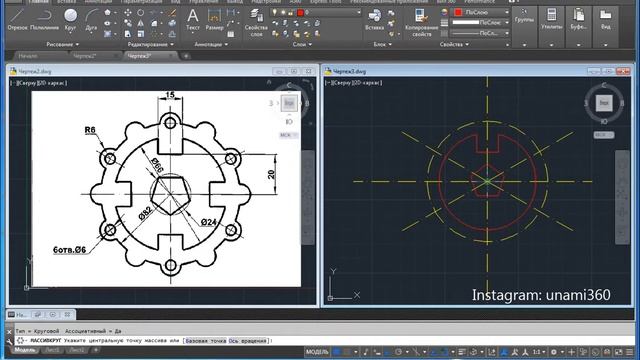Toggle the layer freeze sun icon
Screen dimensions: 640x360
coord(282,13)
